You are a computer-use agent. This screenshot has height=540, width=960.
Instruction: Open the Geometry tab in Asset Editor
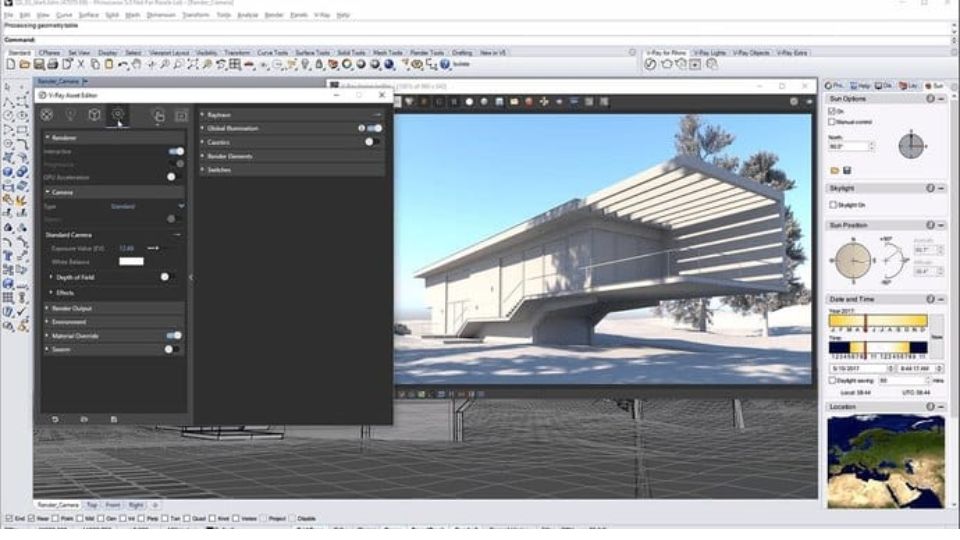(x=94, y=114)
